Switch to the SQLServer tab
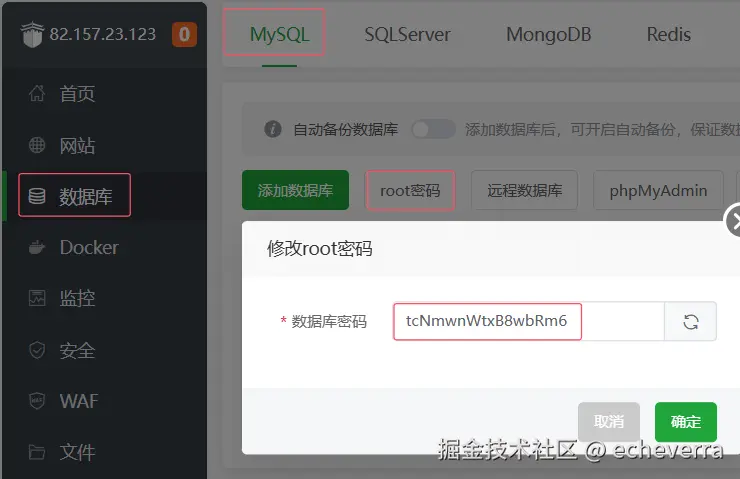 (407, 34)
